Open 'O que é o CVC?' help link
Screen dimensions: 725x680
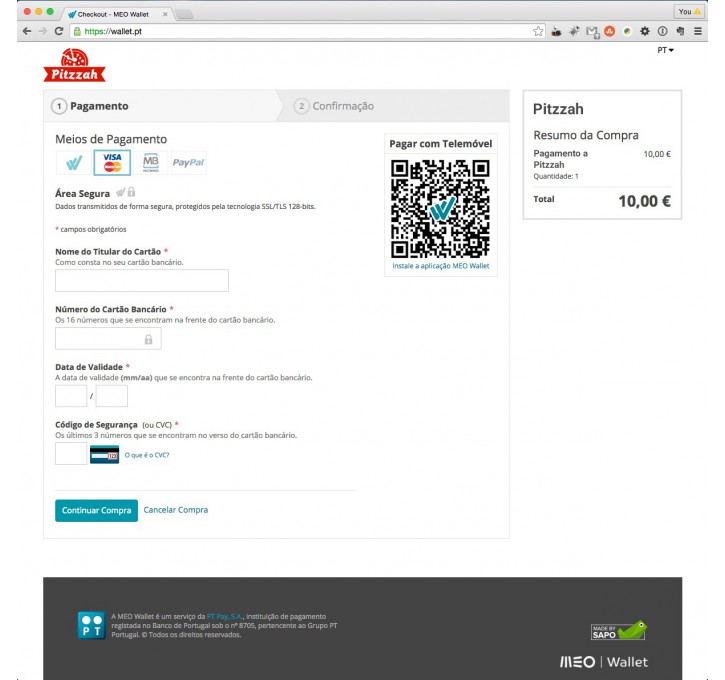(146, 455)
